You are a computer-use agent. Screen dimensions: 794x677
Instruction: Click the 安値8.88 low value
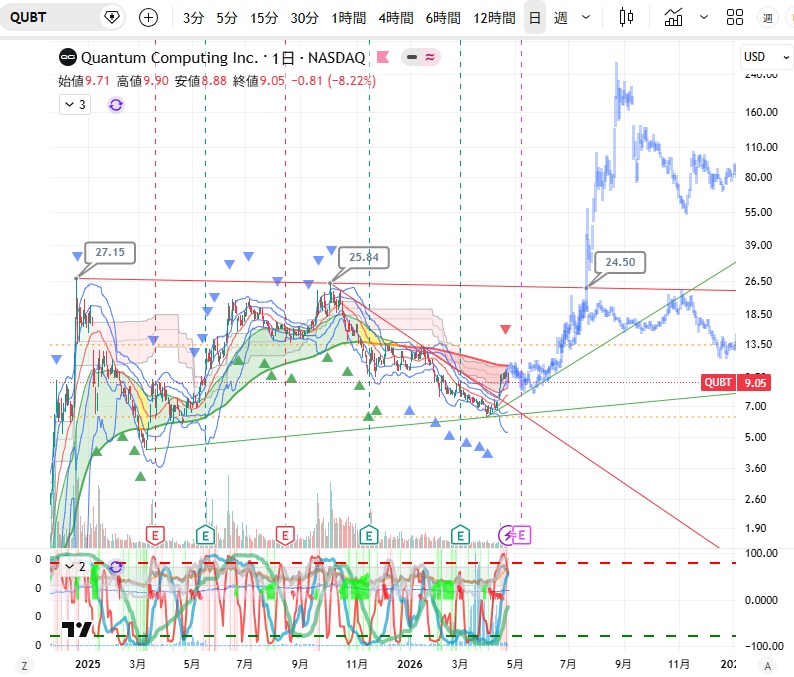(x=201, y=81)
